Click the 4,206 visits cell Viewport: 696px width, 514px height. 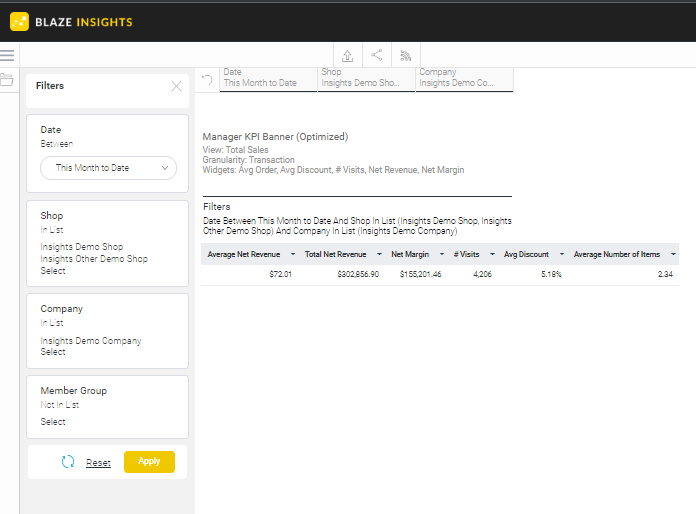click(482, 274)
